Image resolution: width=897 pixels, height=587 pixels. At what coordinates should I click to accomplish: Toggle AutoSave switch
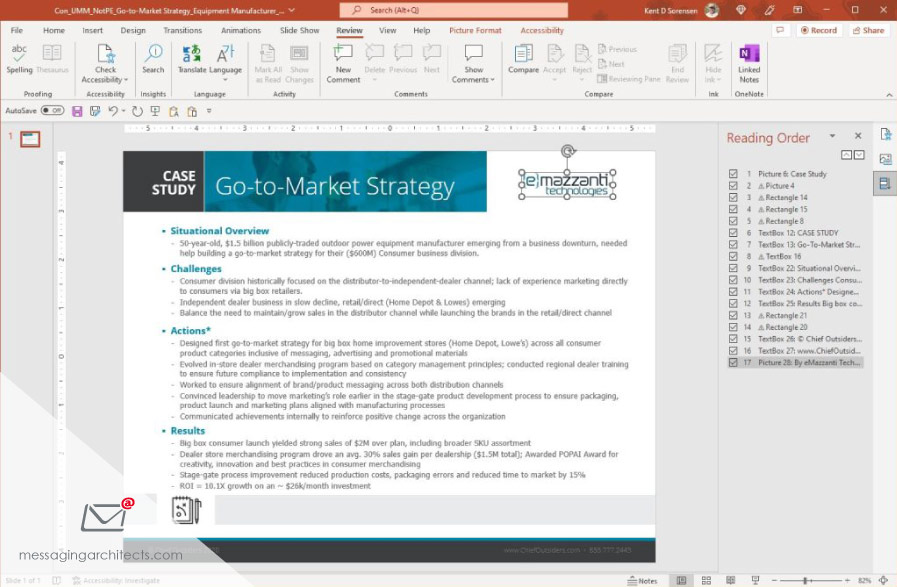[x=52, y=111]
